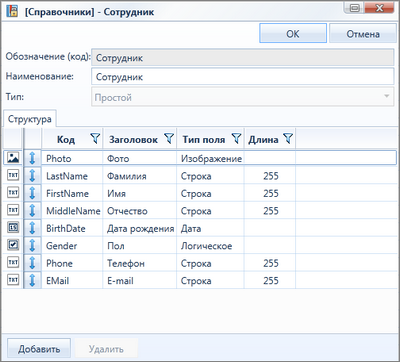Confirm with the OK button

tap(293, 33)
